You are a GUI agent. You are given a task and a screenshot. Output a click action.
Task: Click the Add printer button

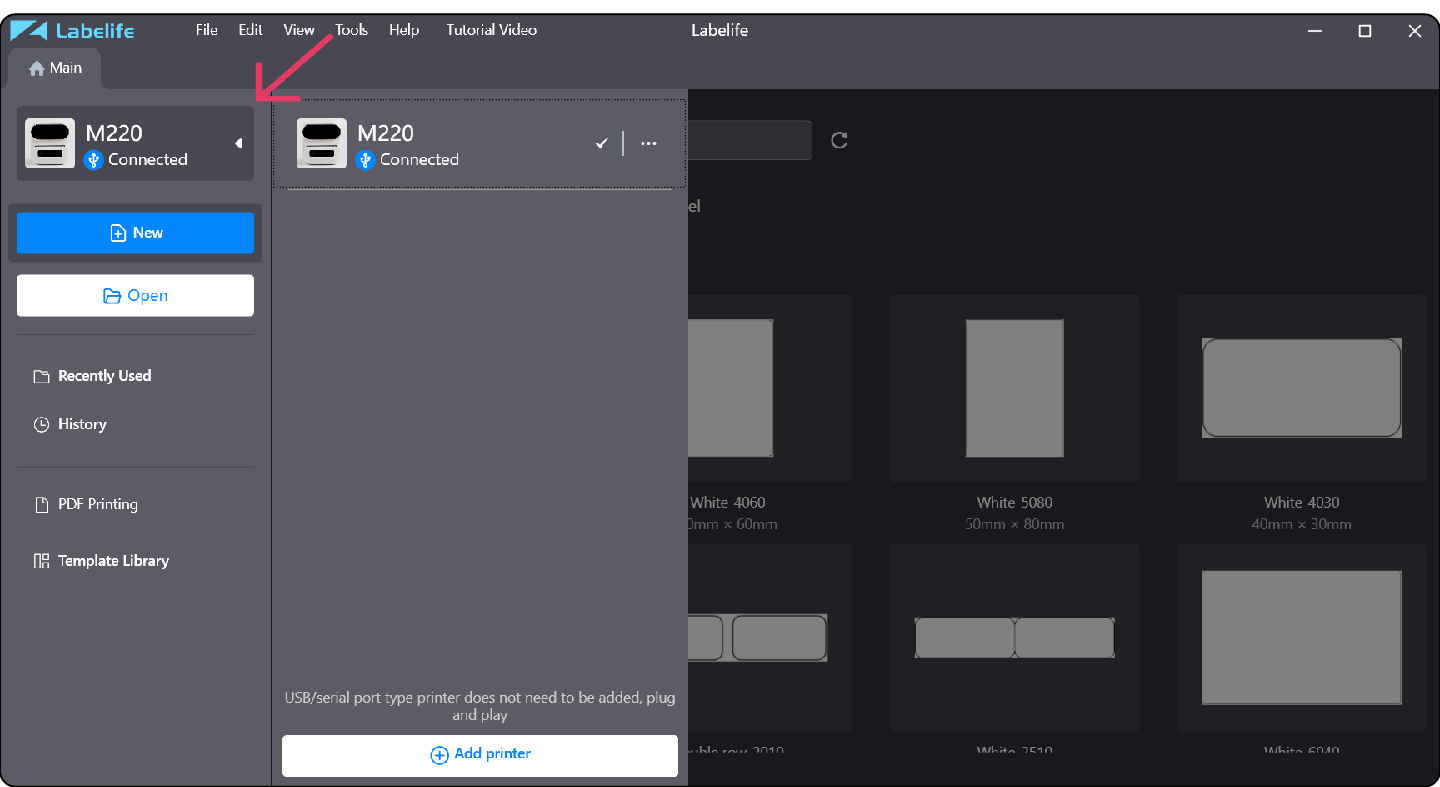tap(480, 755)
